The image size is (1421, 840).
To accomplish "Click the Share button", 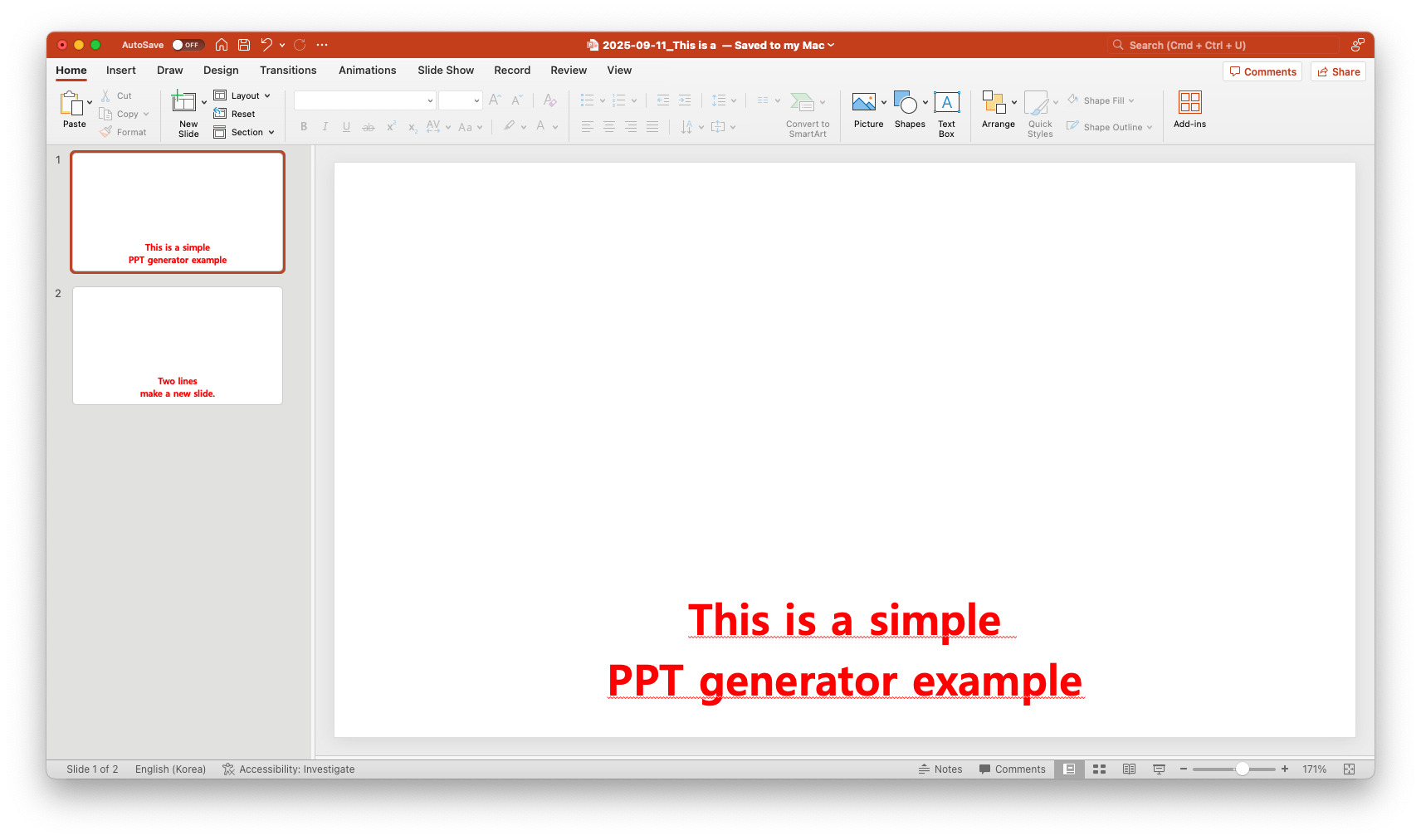I will pos(1337,71).
